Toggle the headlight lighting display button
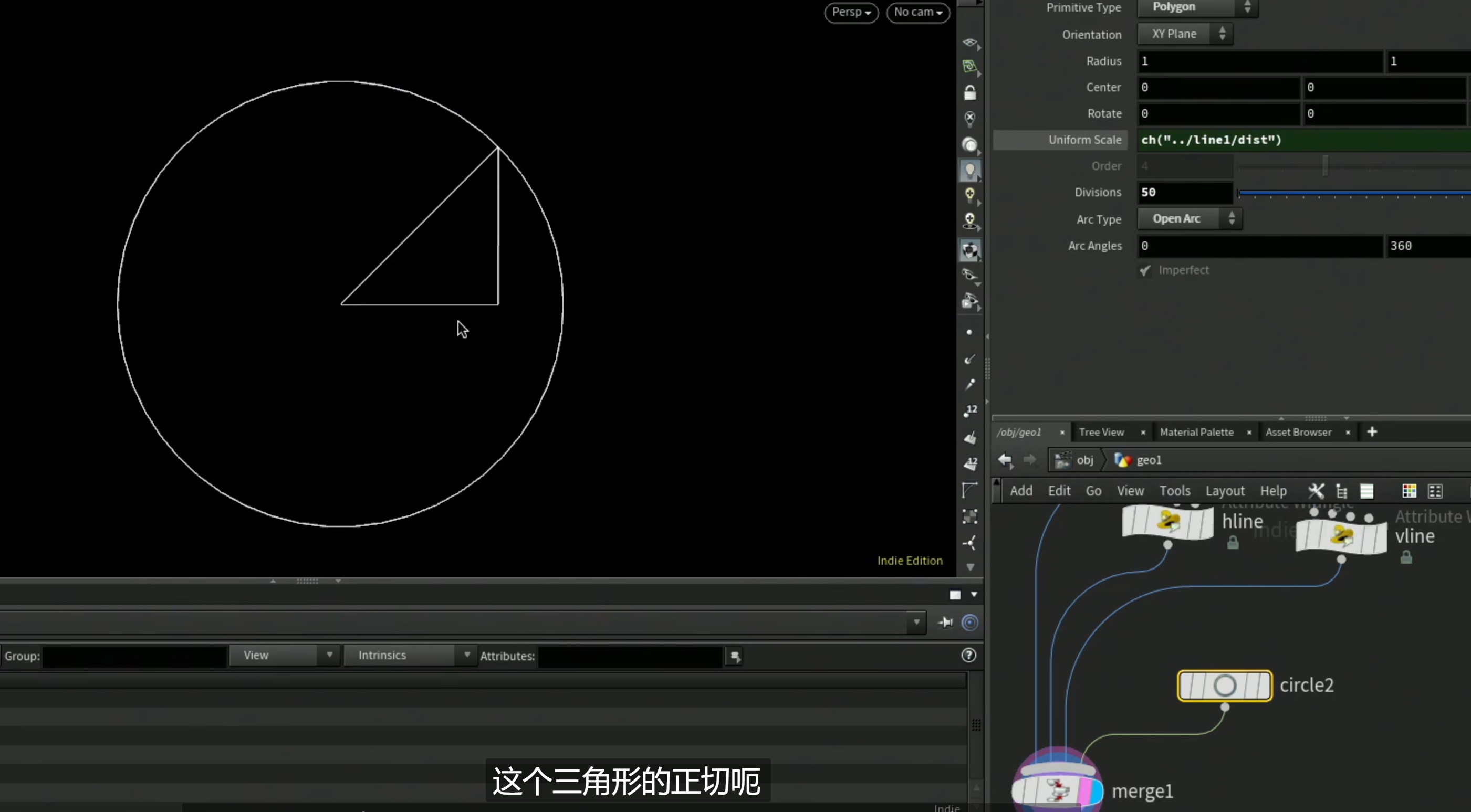The image size is (1471, 812). pyautogui.click(x=969, y=170)
